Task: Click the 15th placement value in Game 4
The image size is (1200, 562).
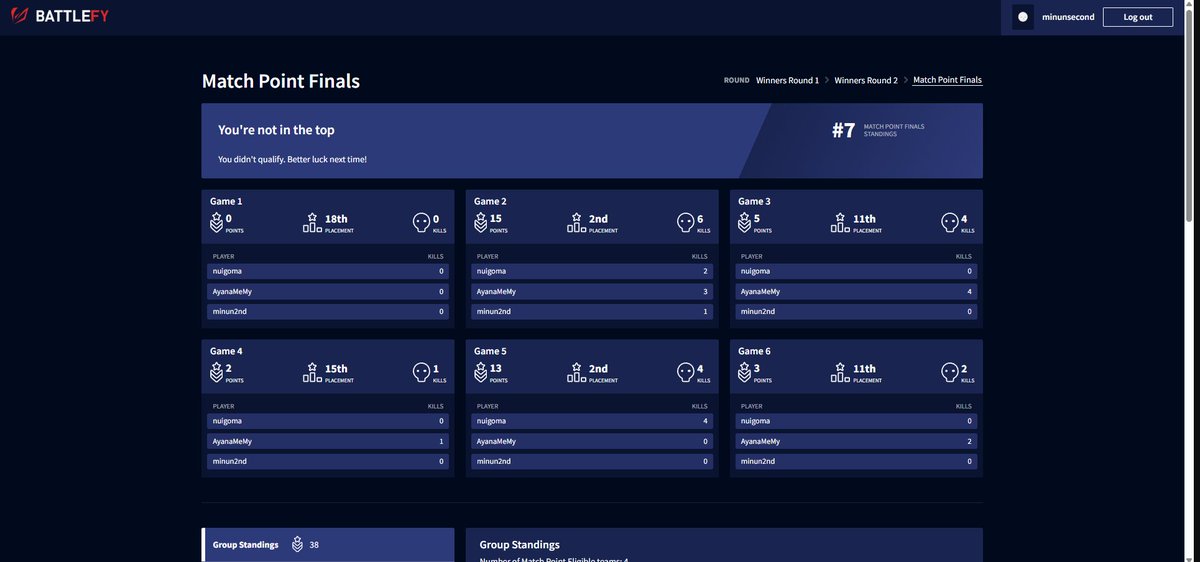Action: point(336,369)
